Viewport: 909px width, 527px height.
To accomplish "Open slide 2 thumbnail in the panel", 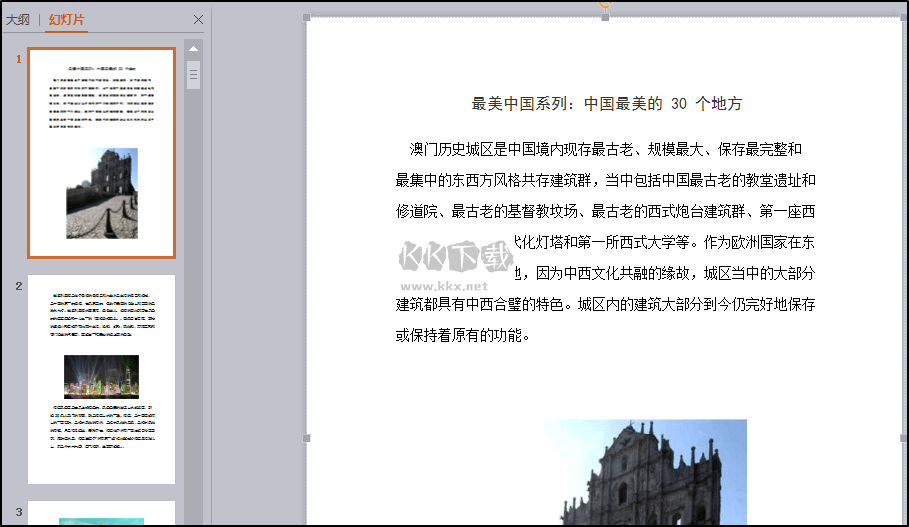I will pos(101,379).
